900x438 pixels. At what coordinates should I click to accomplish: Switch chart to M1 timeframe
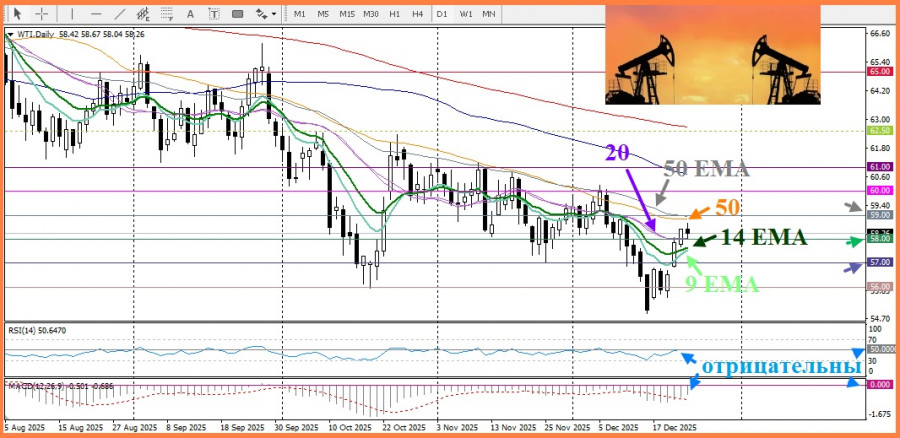[300, 14]
